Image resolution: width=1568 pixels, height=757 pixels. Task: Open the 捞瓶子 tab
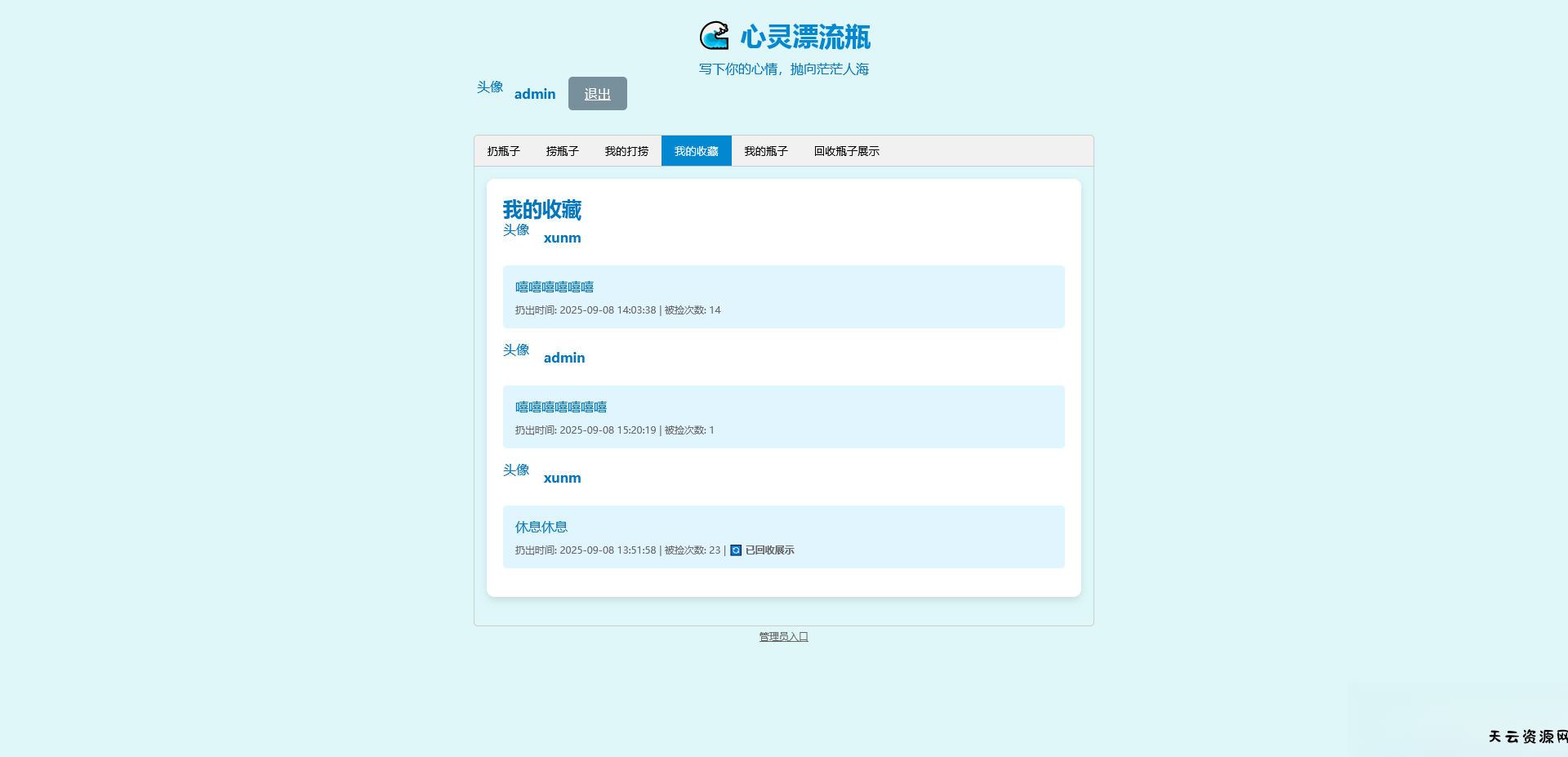point(562,150)
